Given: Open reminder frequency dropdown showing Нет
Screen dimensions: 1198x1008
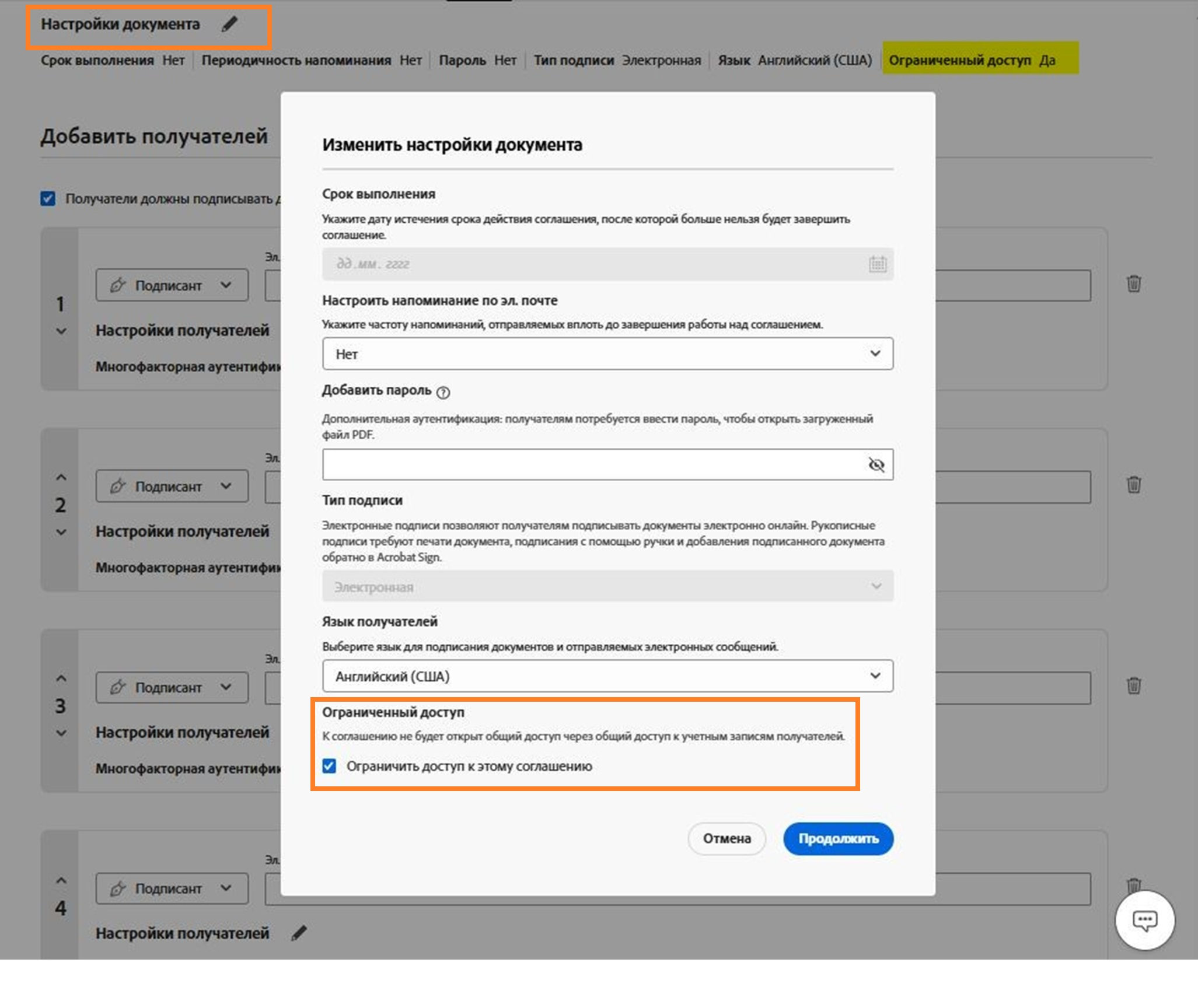Looking at the screenshot, I should [607, 354].
